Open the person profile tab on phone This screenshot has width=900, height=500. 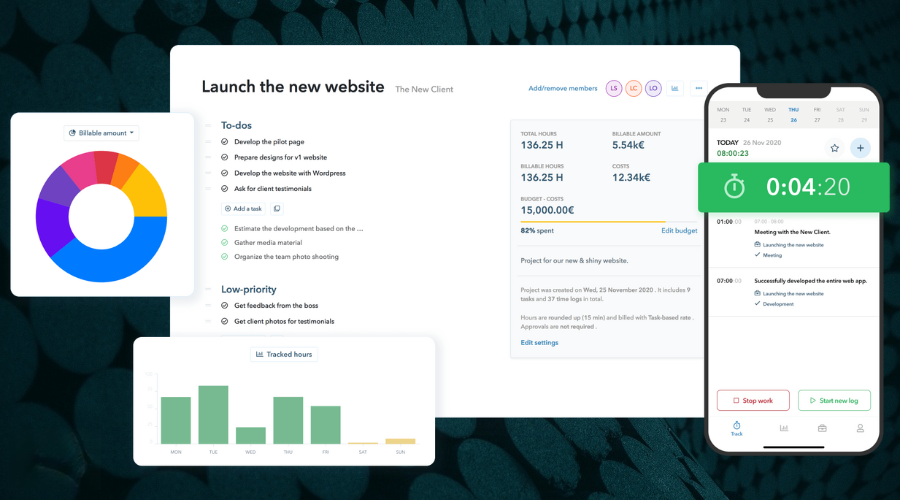pos(860,428)
